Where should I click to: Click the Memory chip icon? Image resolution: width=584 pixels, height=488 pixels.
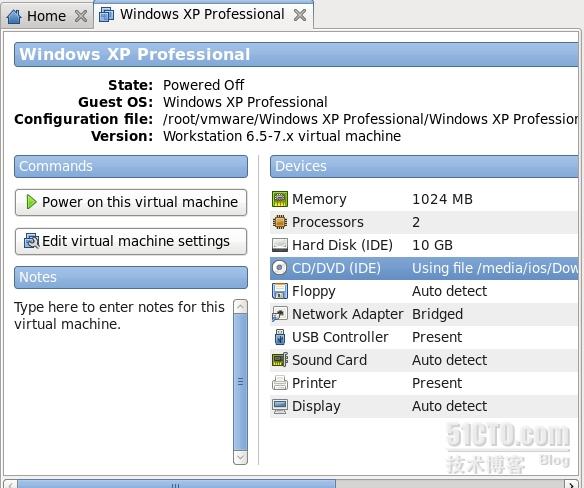pos(280,199)
